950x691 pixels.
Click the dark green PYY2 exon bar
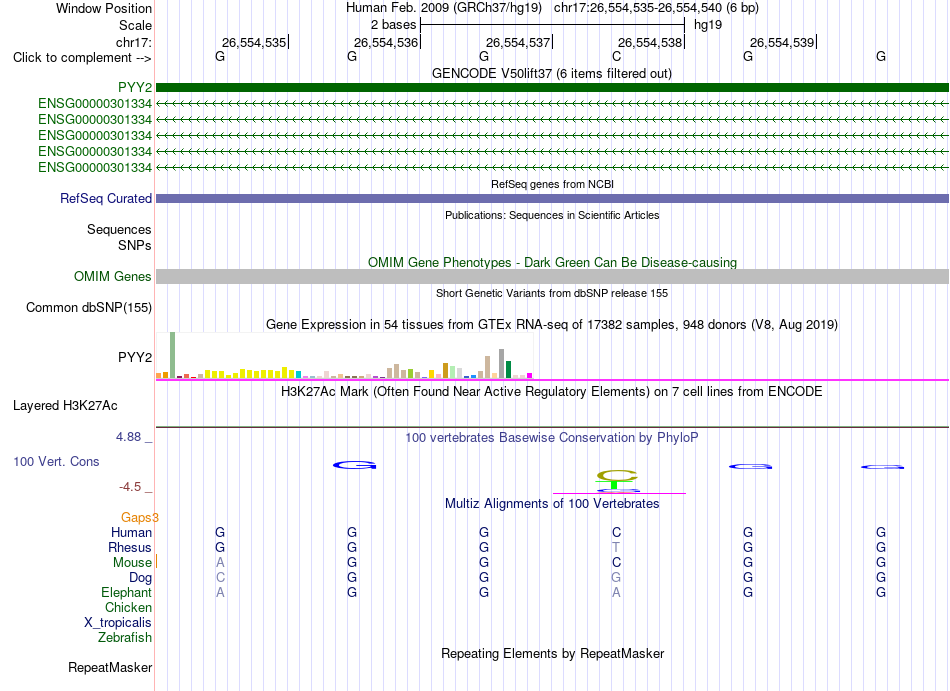pos(552,87)
